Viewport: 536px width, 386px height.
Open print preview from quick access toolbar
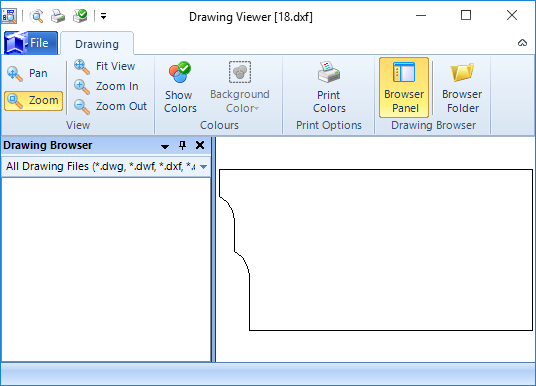(37, 16)
